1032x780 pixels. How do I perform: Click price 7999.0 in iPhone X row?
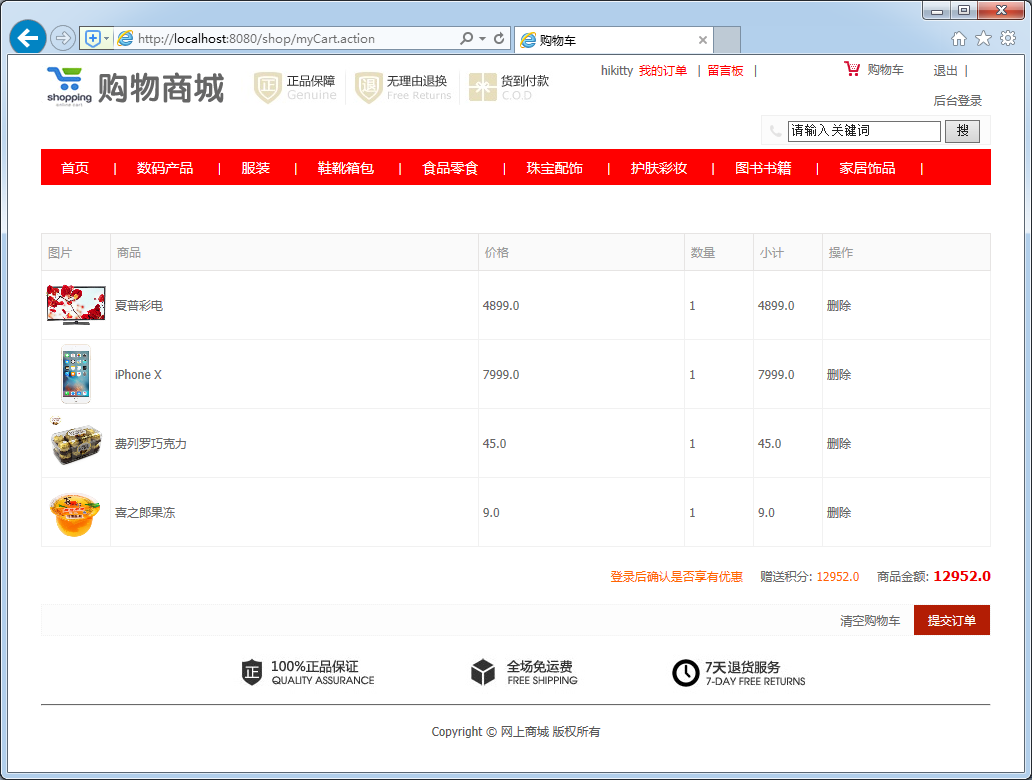(501, 375)
